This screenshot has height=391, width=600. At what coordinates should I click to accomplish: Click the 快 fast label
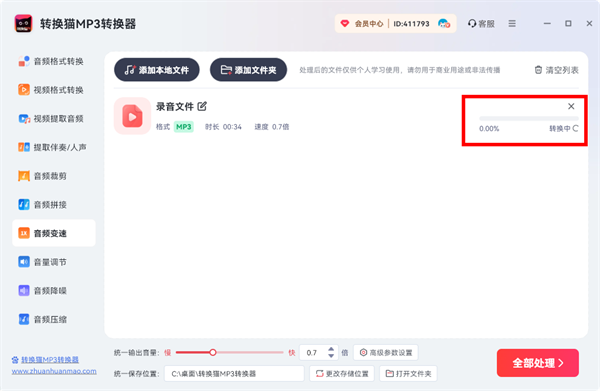click(x=292, y=352)
